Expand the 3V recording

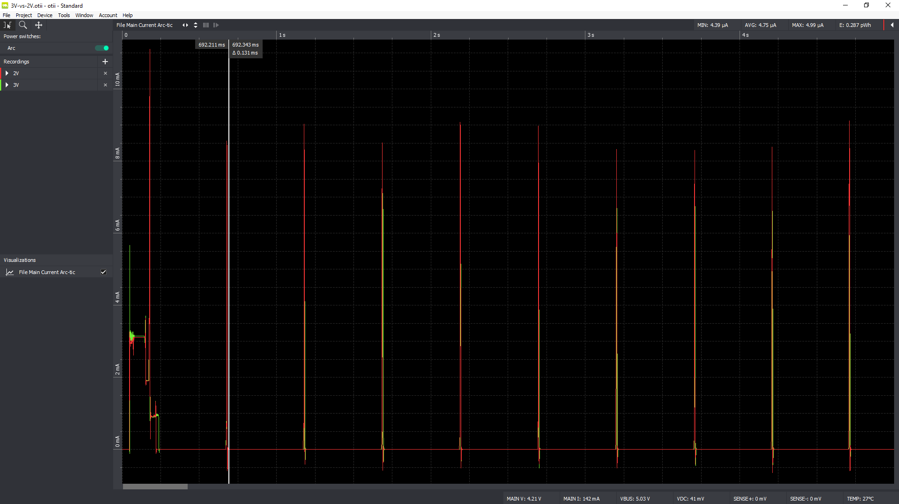7,85
